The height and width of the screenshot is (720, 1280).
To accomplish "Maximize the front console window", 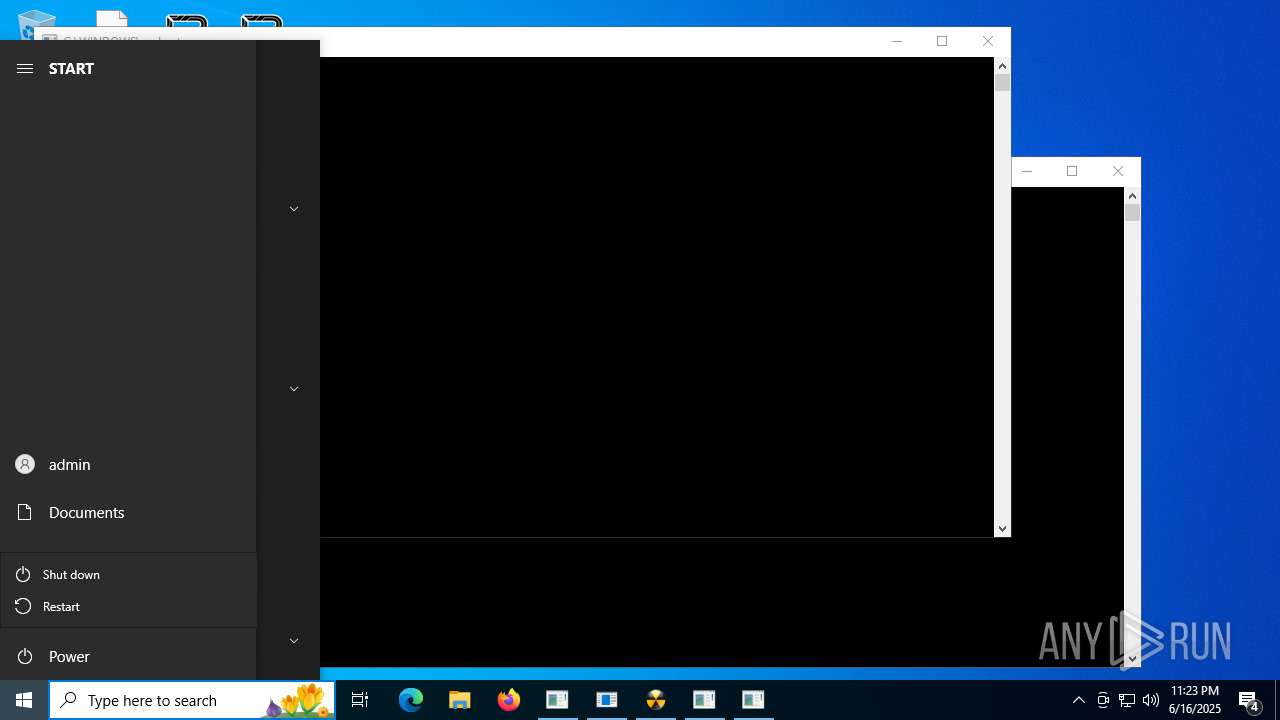I will 942,41.
